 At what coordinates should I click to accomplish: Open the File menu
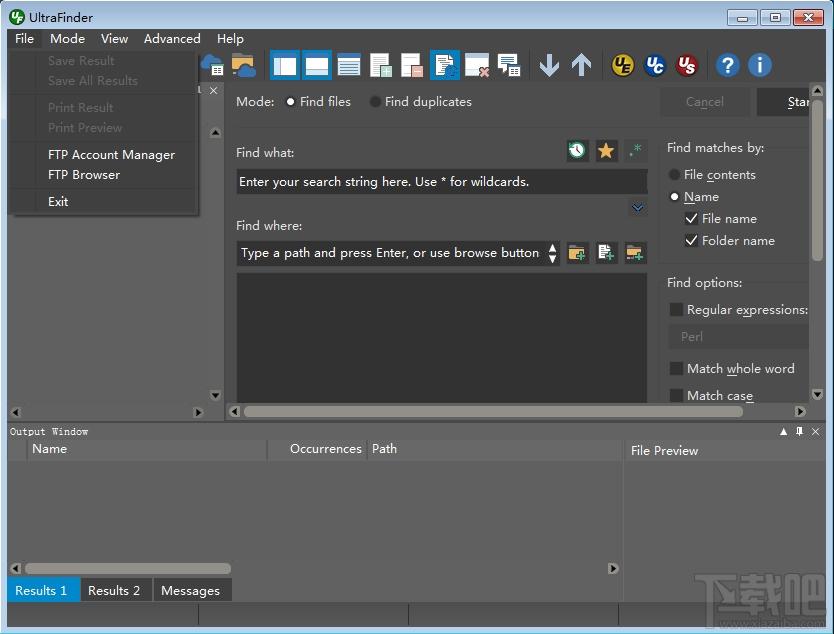point(24,39)
